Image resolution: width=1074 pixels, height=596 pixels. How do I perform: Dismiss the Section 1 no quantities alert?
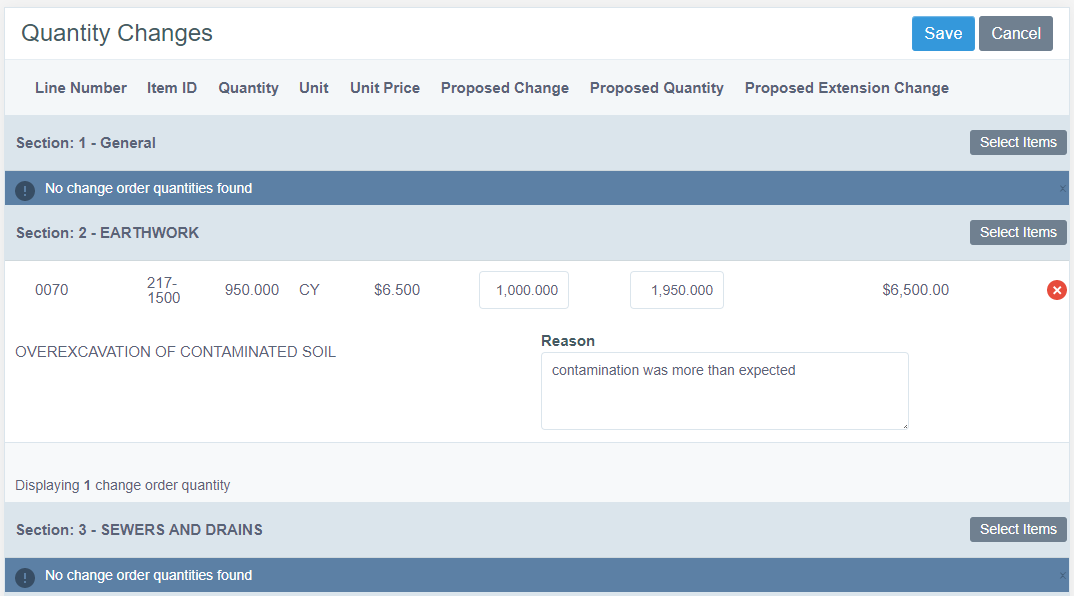(x=1062, y=188)
